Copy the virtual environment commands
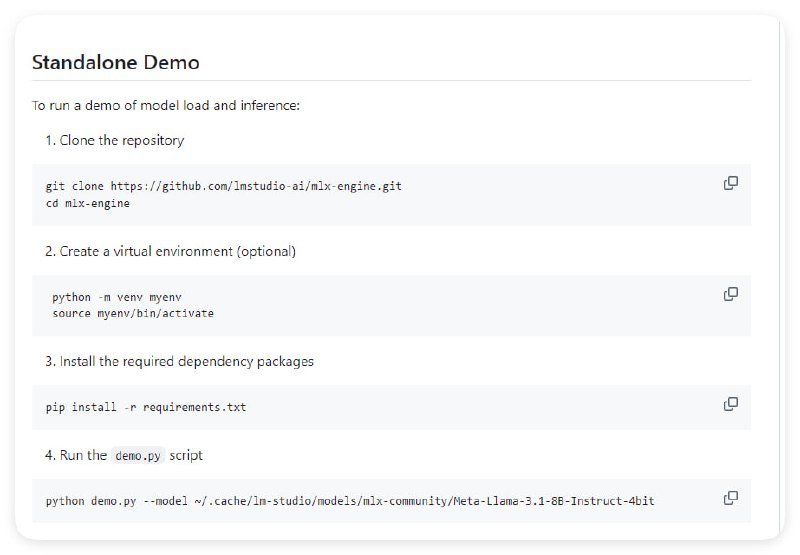The width and height of the screenshot is (800, 555). click(731, 294)
